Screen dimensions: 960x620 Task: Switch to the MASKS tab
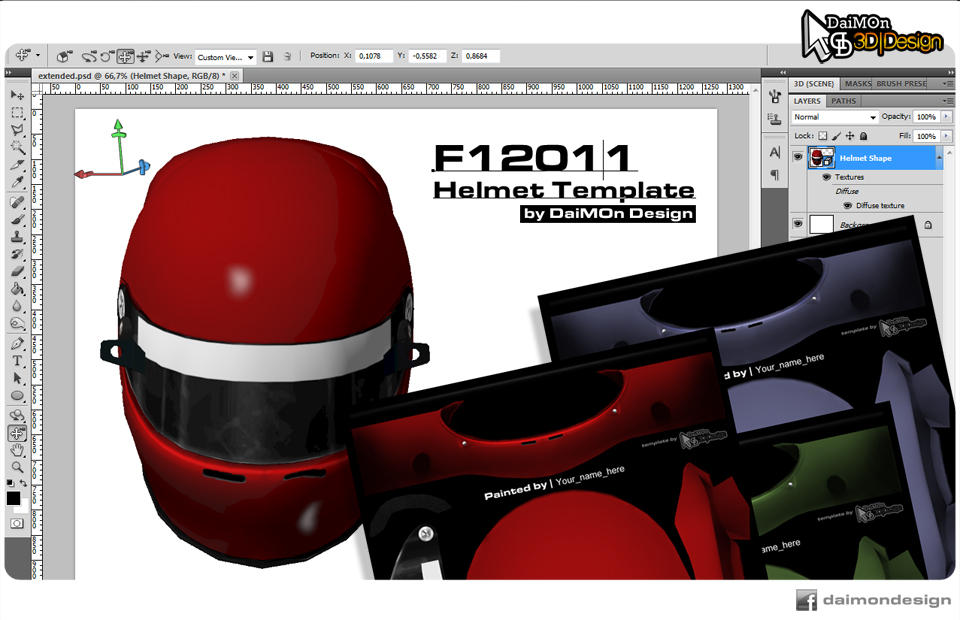tap(858, 83)
